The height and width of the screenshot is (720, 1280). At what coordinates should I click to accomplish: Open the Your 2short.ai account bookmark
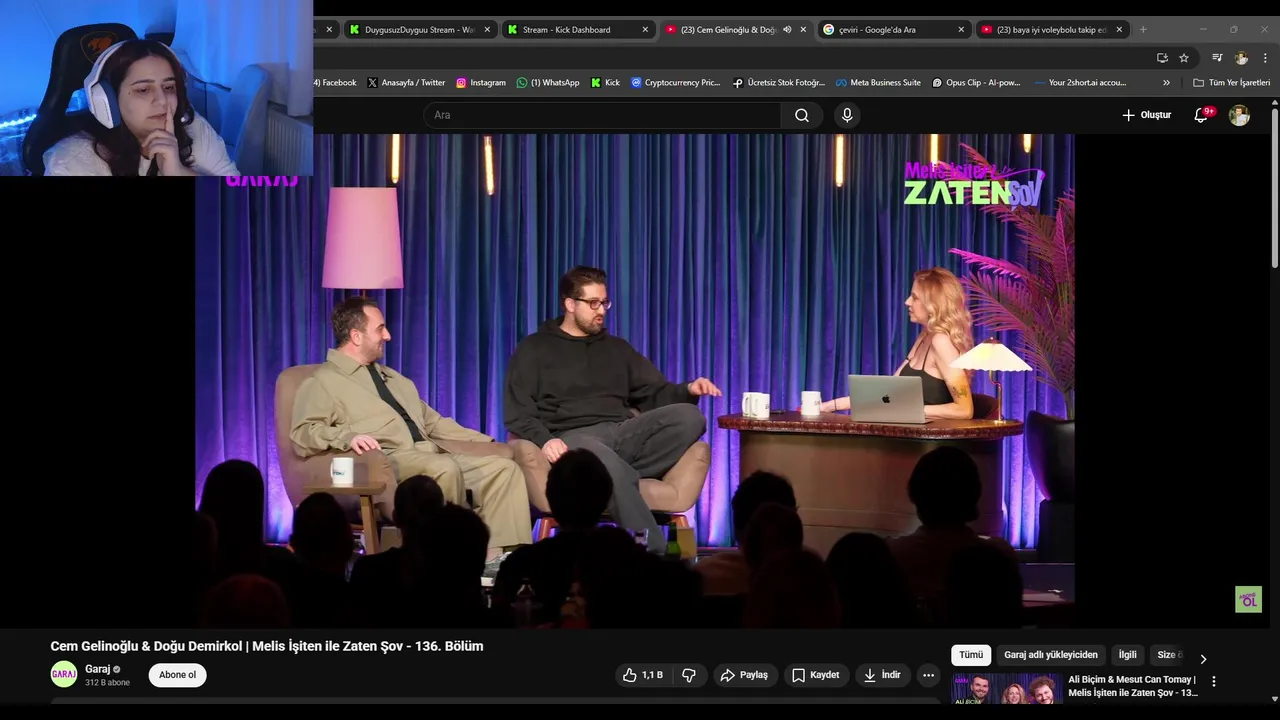[1081, 83]
